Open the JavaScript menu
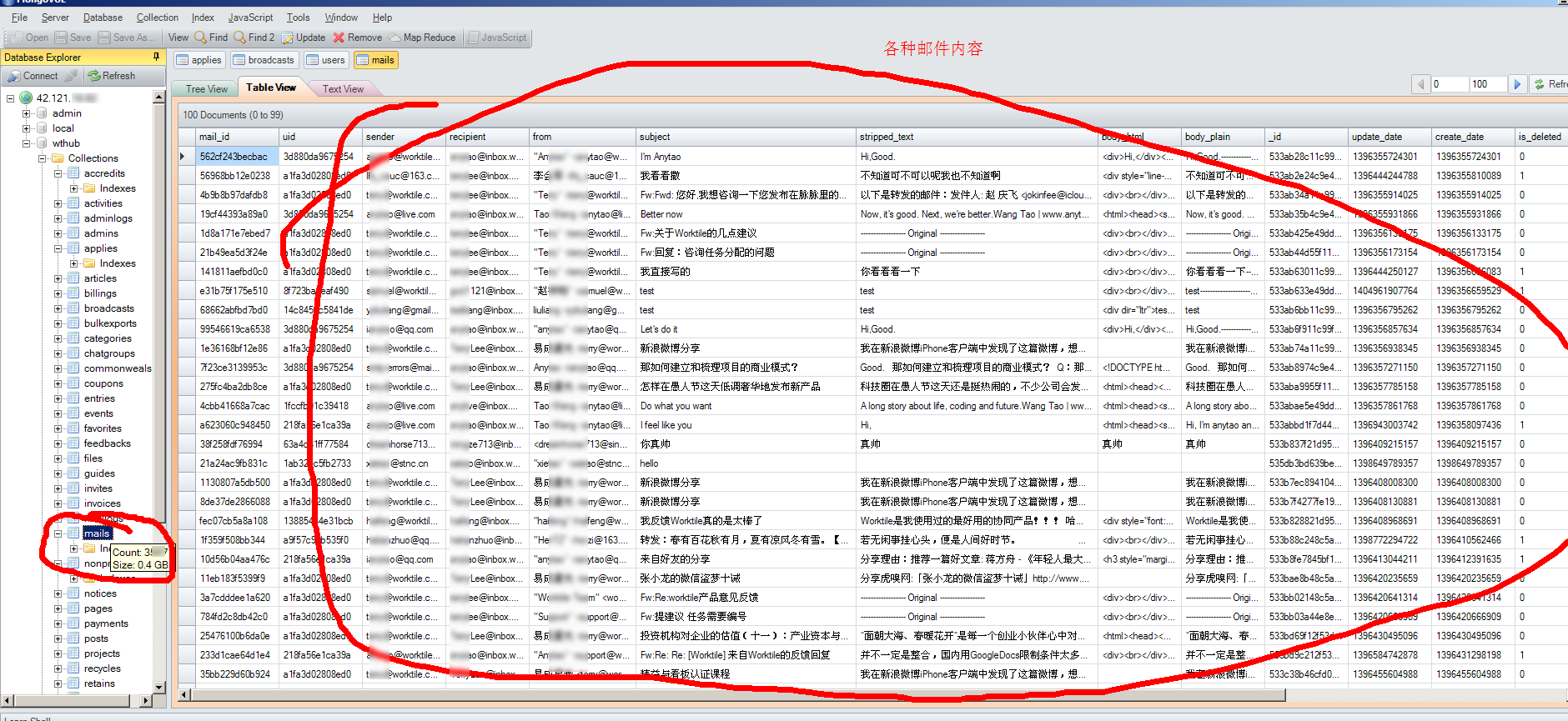The height and width of the screenshot is (721, 1568). coord(250,18)
